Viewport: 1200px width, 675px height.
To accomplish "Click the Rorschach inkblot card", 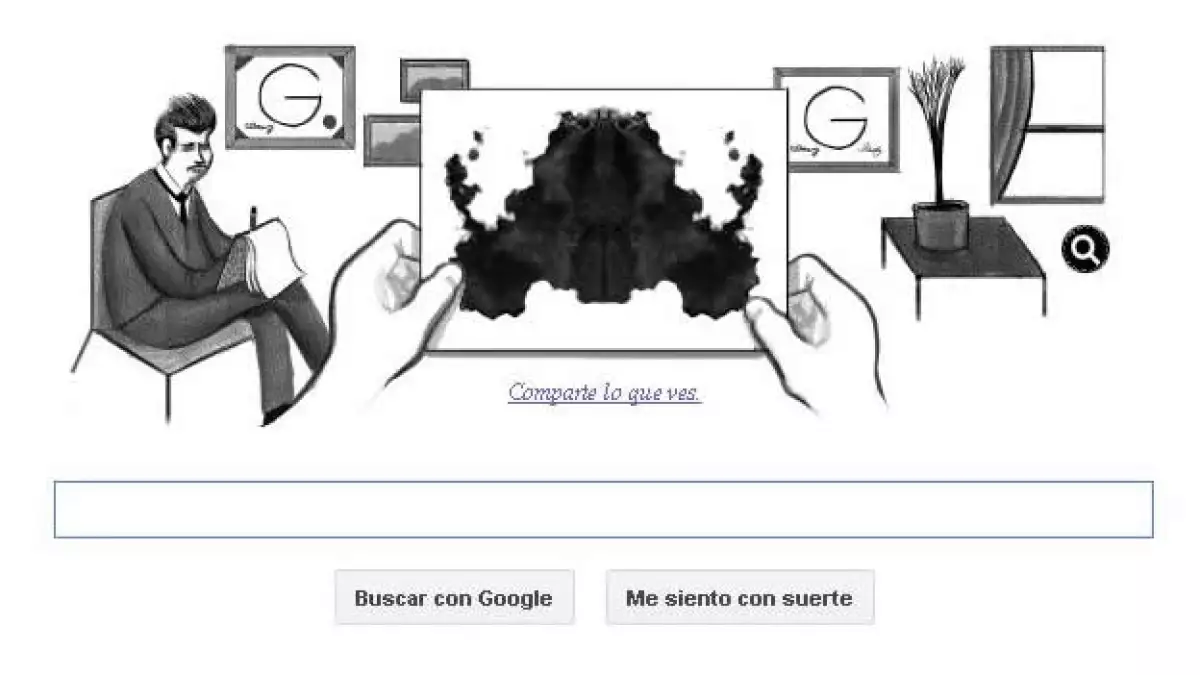I will (603, 220).
